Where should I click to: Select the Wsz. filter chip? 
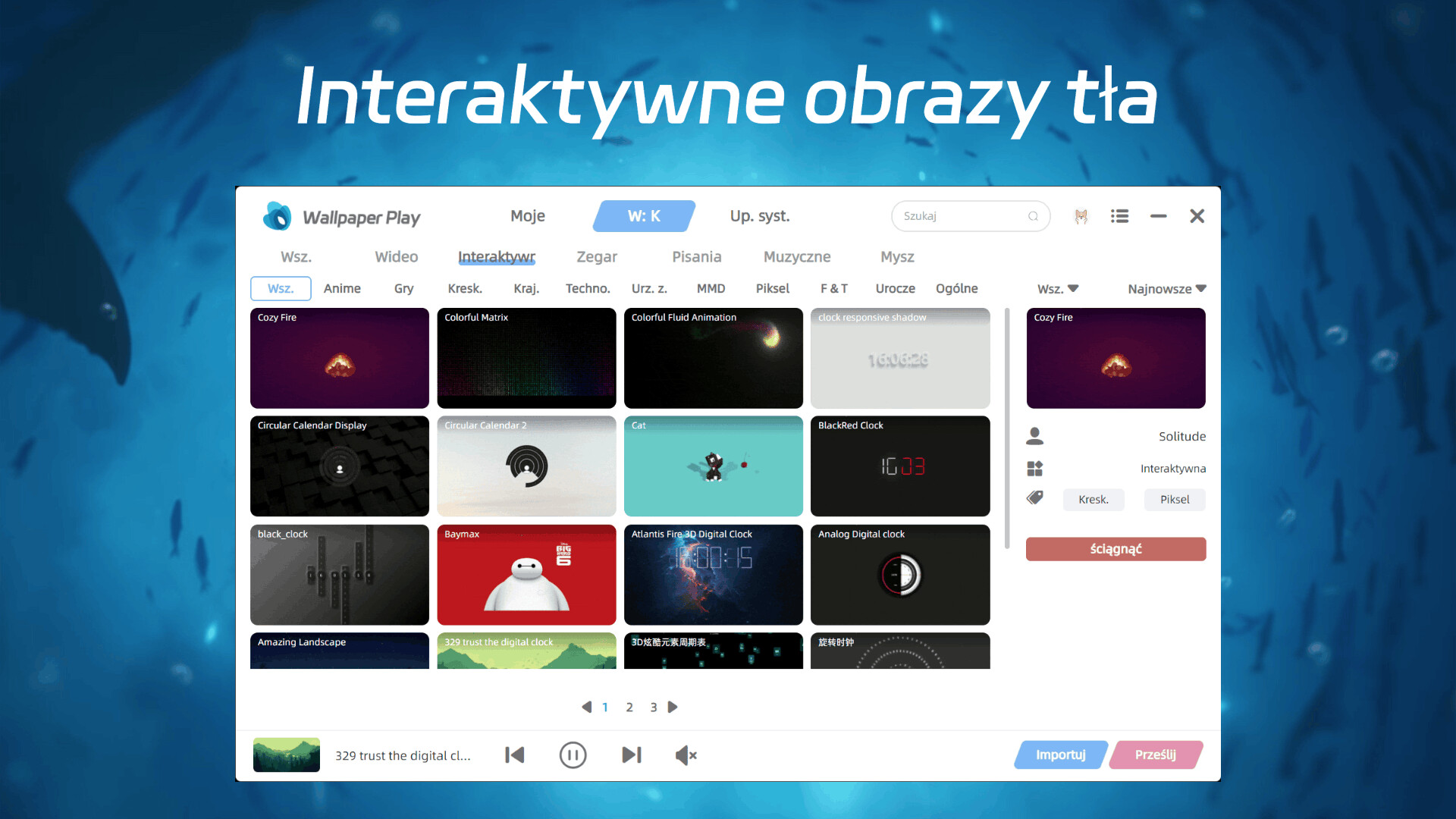click(281, 289)
